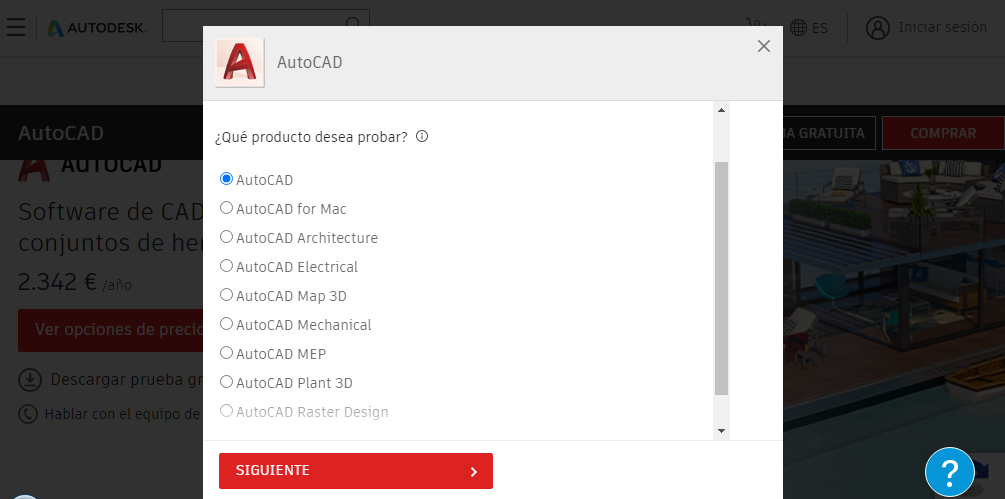Click the search magnifier icon
1005x499 pixels.
353,25
